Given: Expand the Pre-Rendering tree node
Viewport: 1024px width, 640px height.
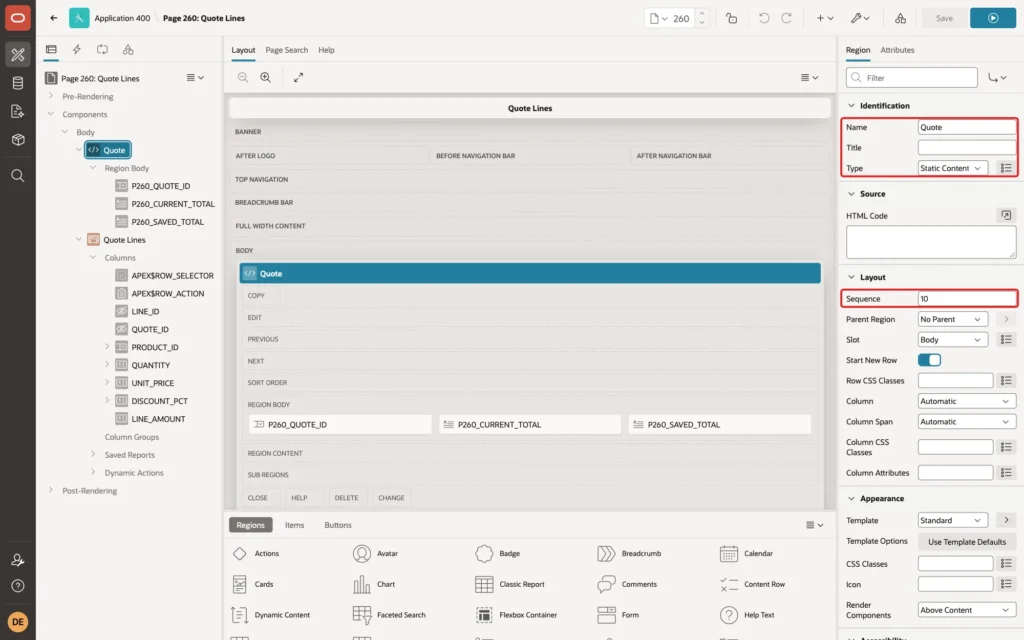Looking at the screenshot, I should [x=51, y=96].
